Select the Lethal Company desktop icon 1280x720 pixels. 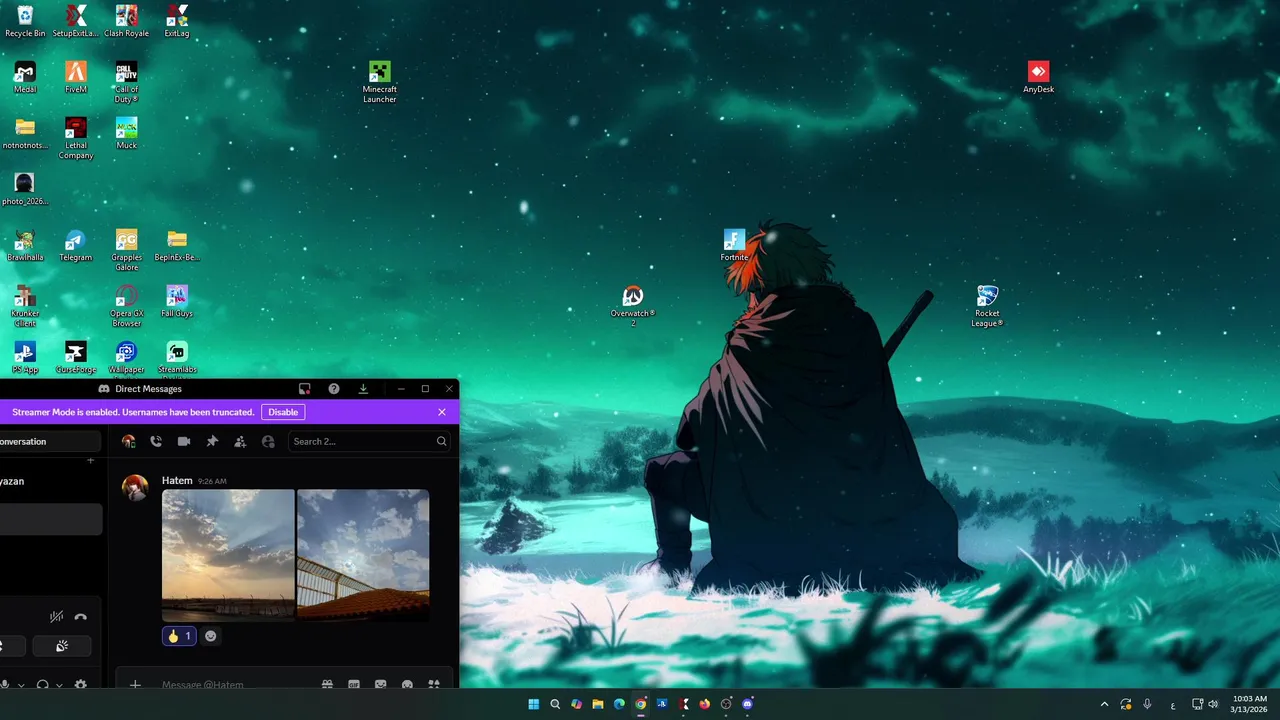tap(76, 138)
